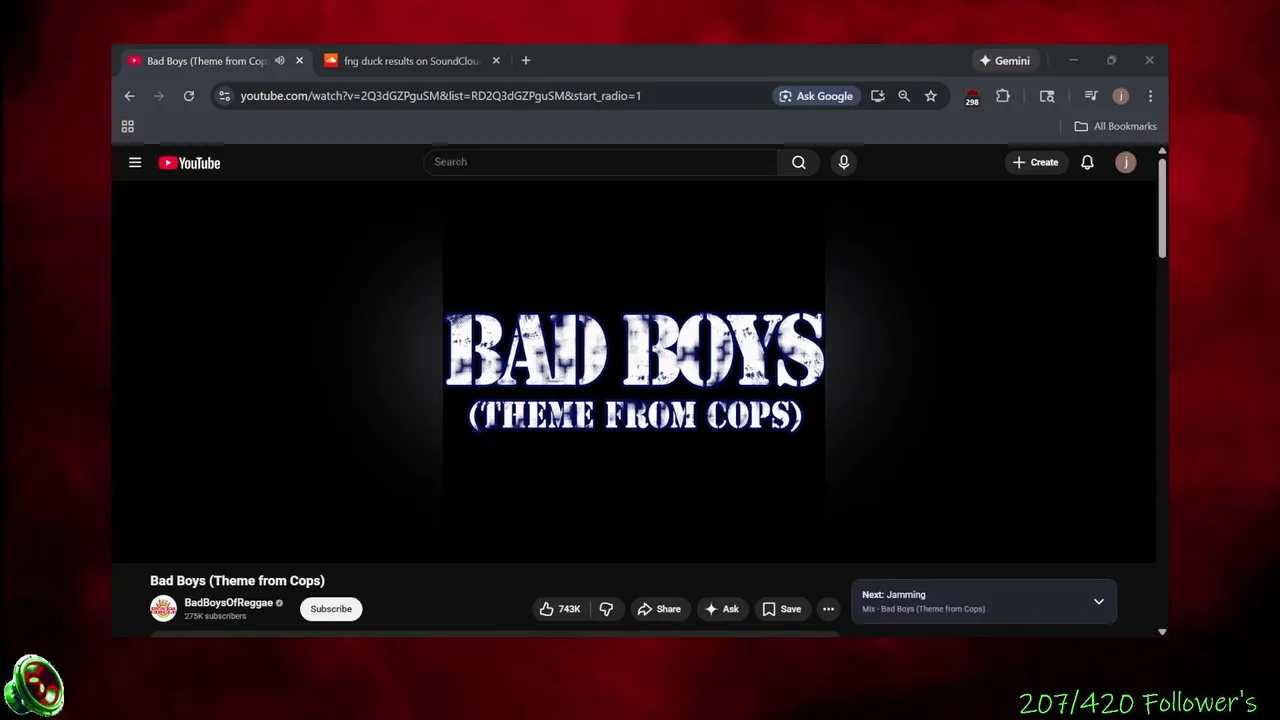The image size is (1280, 720).
Task: Close the SoundCloud tab
Action: [x=496, y=61]
